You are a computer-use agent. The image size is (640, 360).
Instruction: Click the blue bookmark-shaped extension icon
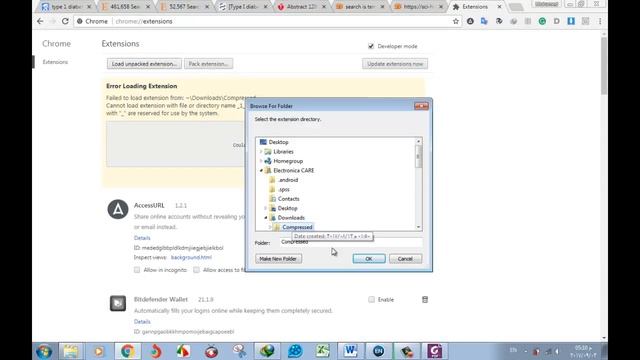[x=571, y=21]
